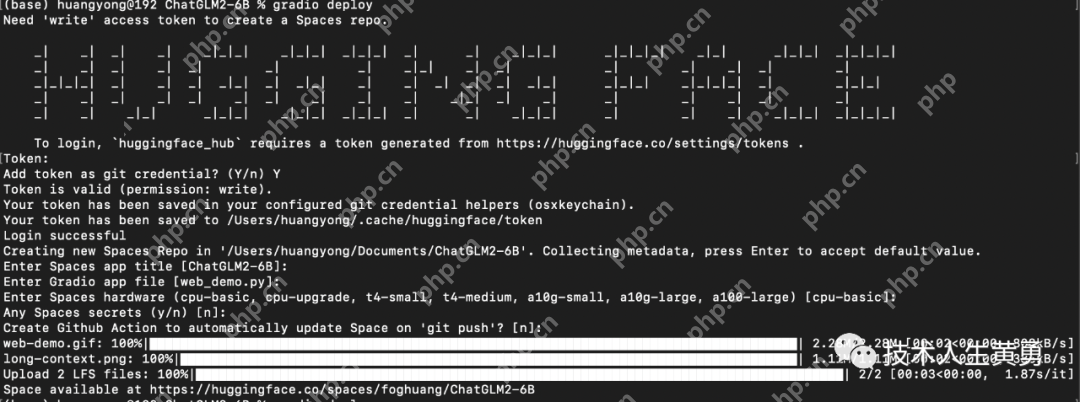Click the Gradio app file web_demo.py prompt
This screenshot has width=1080, height=402.
point(142,282)
